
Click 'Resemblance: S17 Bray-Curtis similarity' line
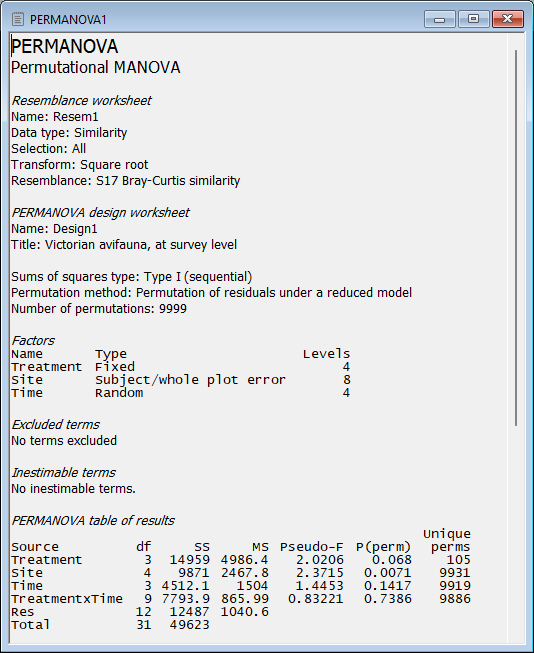click(x=125, y=181)
